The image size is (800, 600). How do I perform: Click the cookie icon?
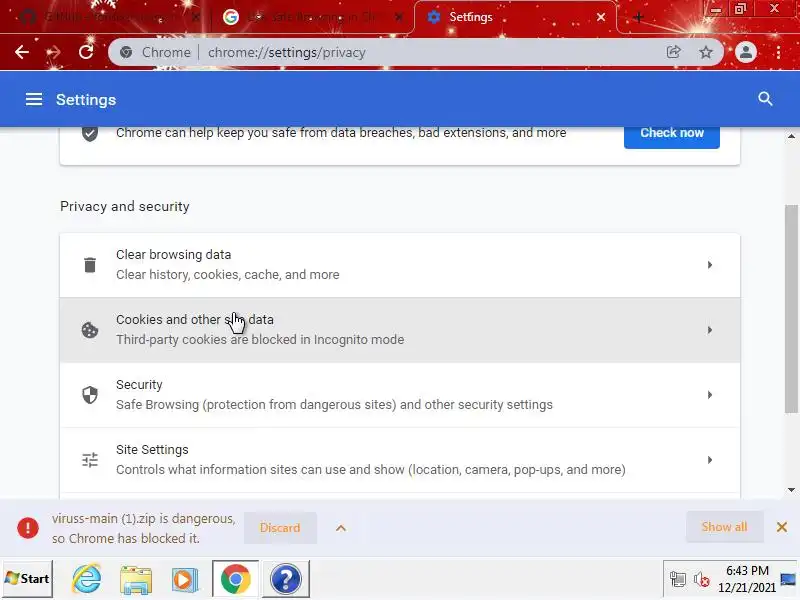point(90,330)
